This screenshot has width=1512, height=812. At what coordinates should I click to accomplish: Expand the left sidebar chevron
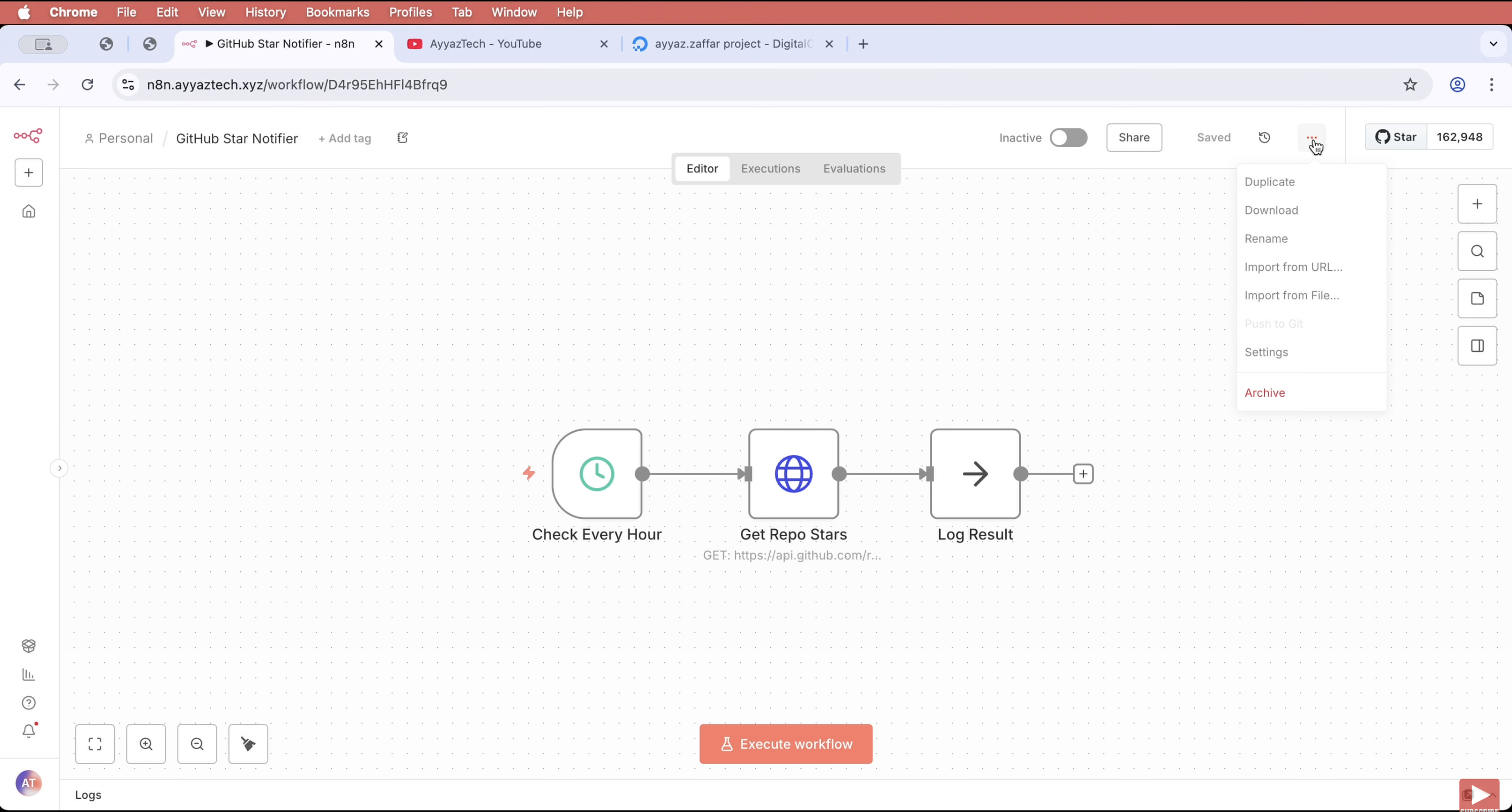[x=59, y=468]
